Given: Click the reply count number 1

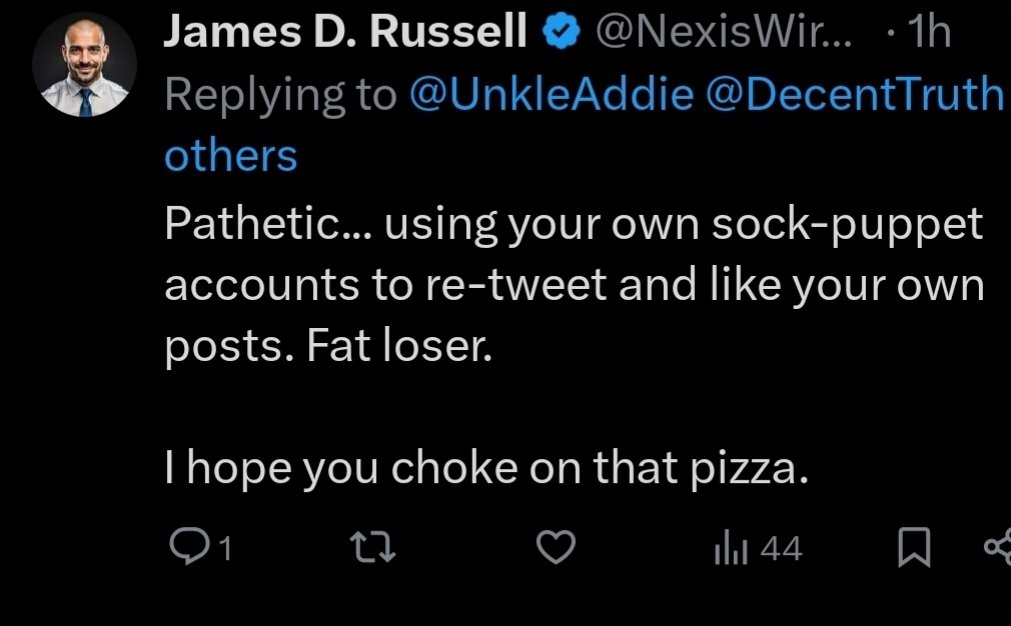Looking at the screenshot, I should (224, 549).
